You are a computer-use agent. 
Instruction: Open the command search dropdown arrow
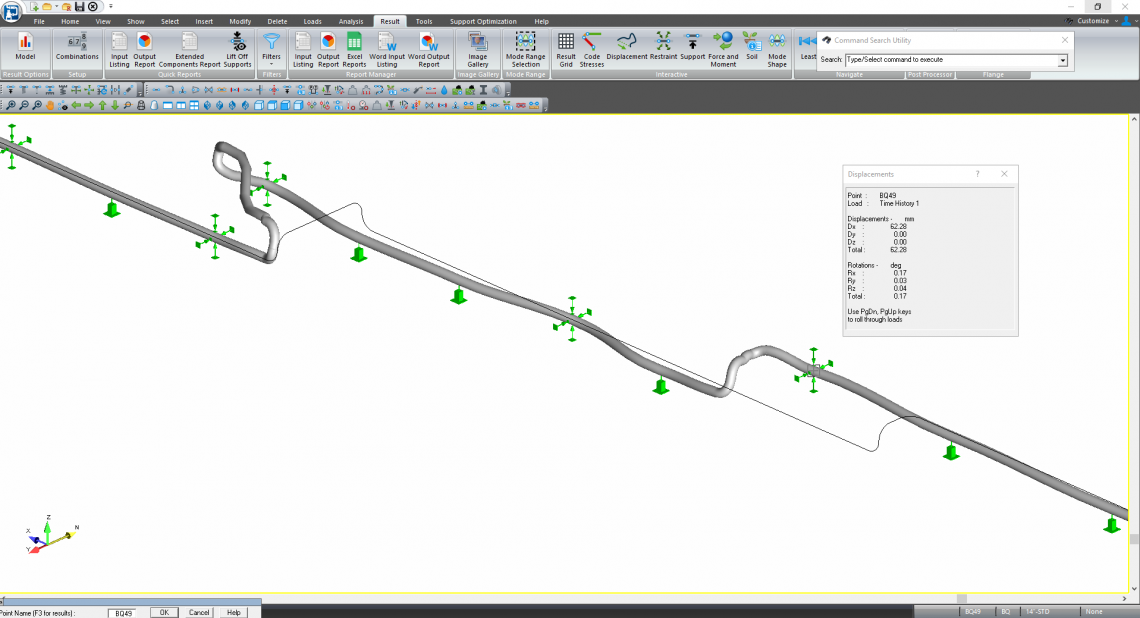(1062, 60)
